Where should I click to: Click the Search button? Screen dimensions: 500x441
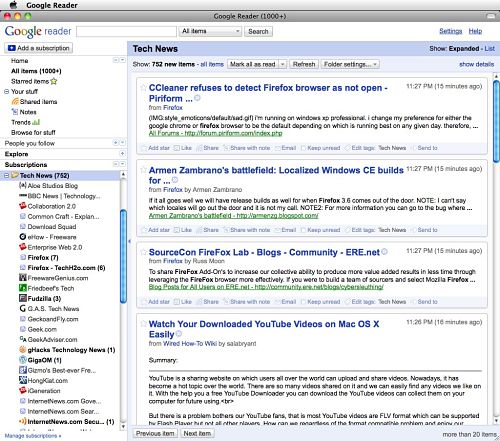pos(258,31)
